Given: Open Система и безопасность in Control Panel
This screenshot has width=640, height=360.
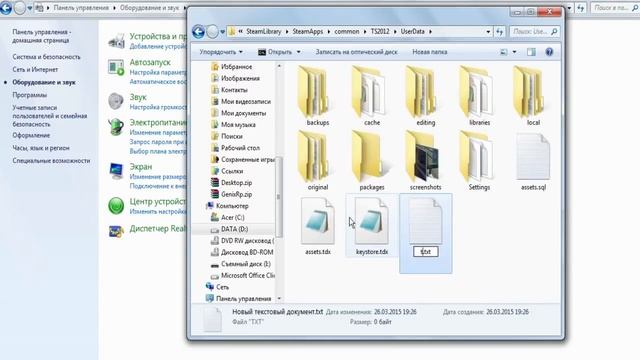Looking at the screenshot, I should click(x=46, y=57).
